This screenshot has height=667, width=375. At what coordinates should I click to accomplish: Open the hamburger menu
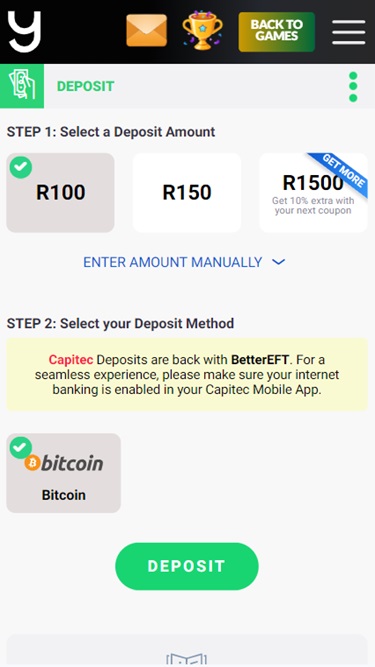click(349, 32)
